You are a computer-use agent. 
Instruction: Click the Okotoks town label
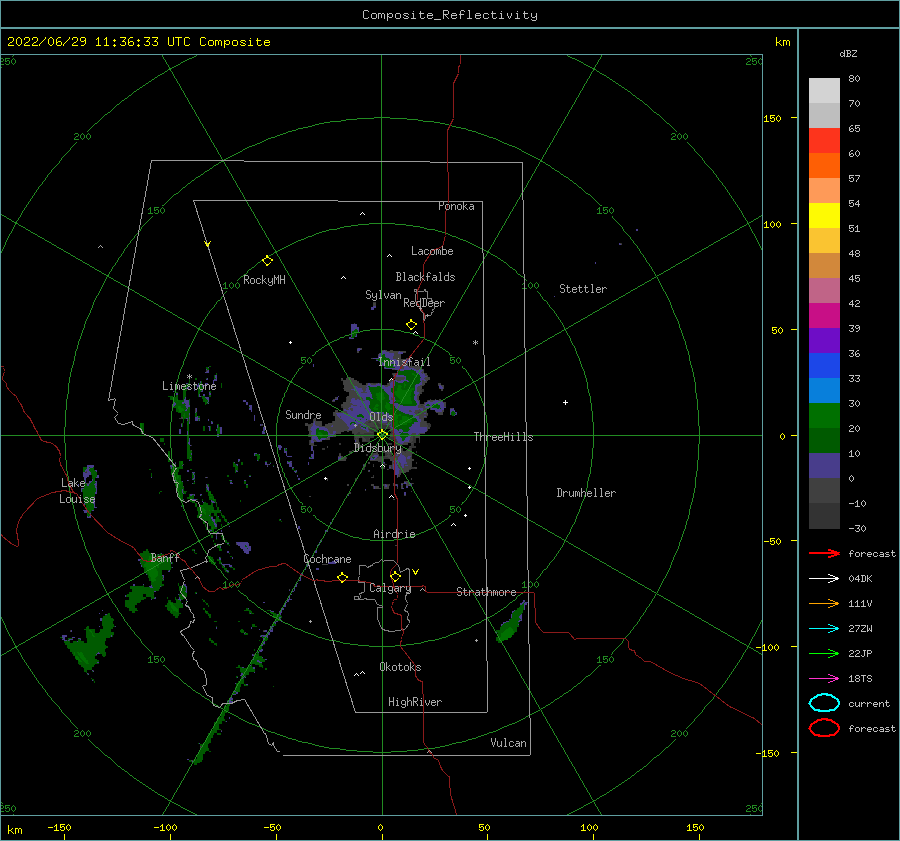coord(400,667)
